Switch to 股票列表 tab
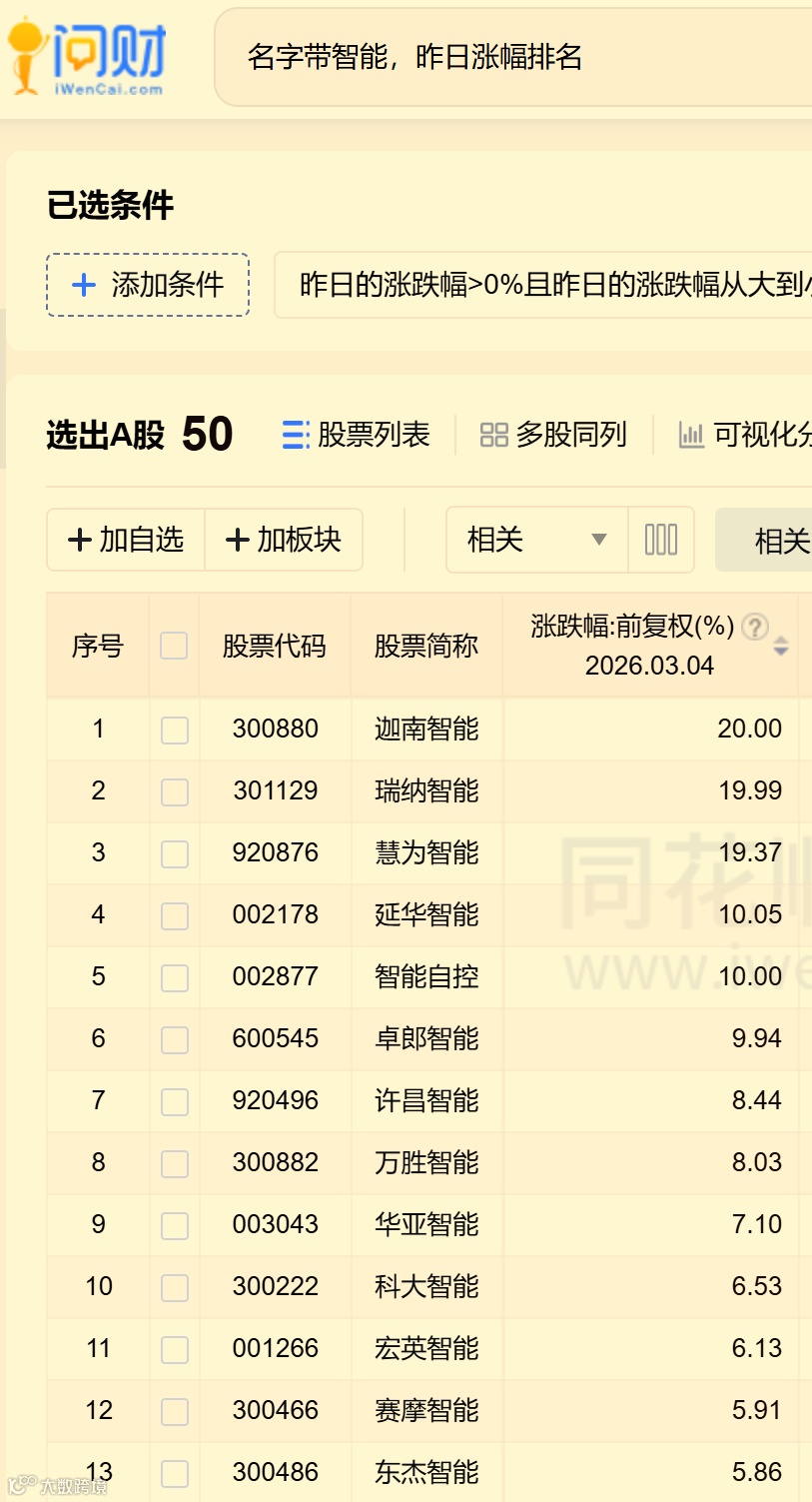The width and height of the screenshot is (812, 1502). pyautogui.click(x=357, y=435)
